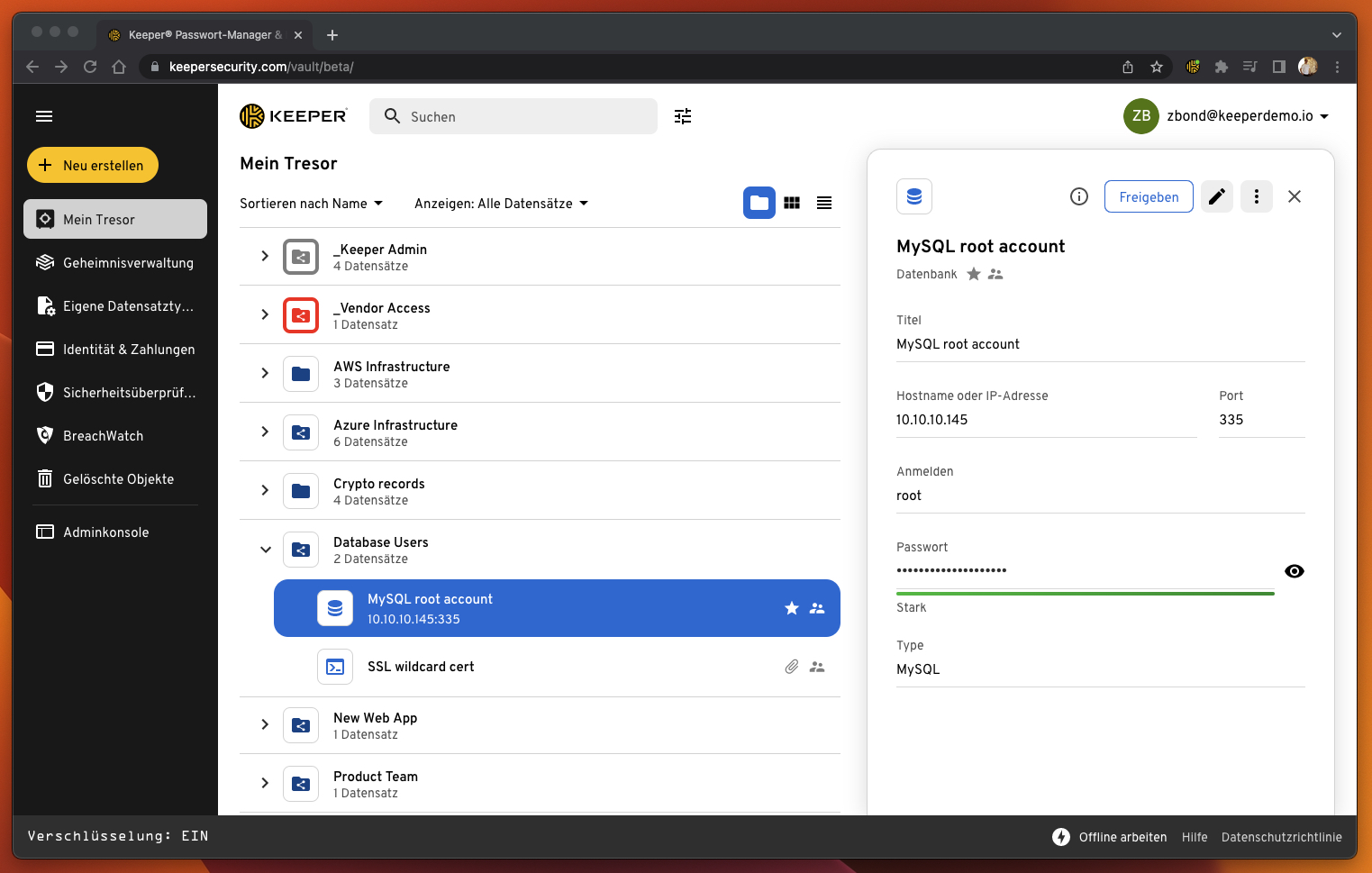This screenshot has width=1372, height=873.
Task: Click shared users icon next to Datenbank
Action: click(x=995, y=274)
